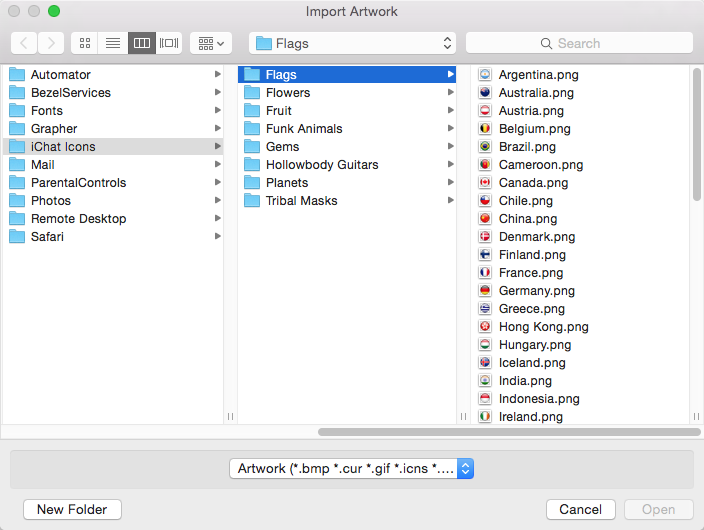
Task: Click the China.png flag icon
Action: click(x=485, y=218)
